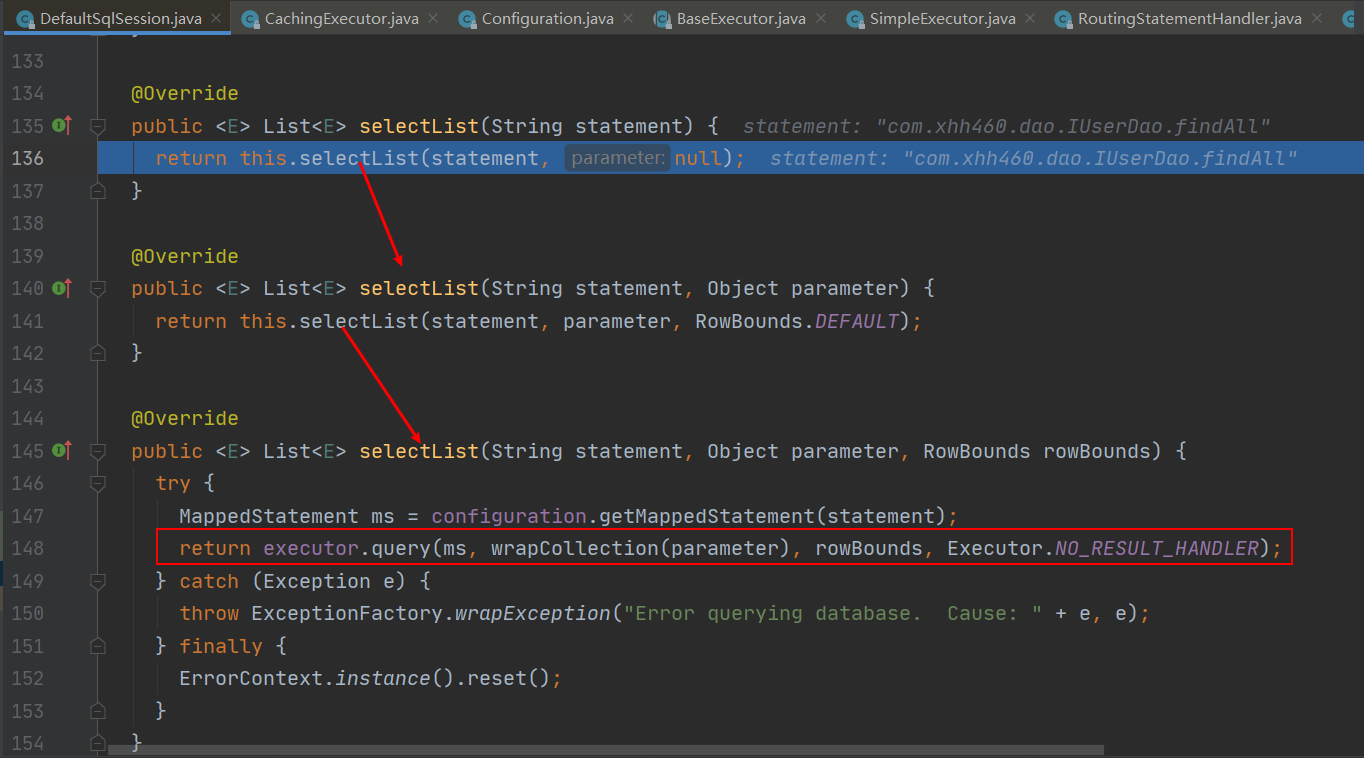Viewport: 1364px width, 758px height.
Task: Close the DefaultSqlSession.java tab
Action: coord(215,19)
